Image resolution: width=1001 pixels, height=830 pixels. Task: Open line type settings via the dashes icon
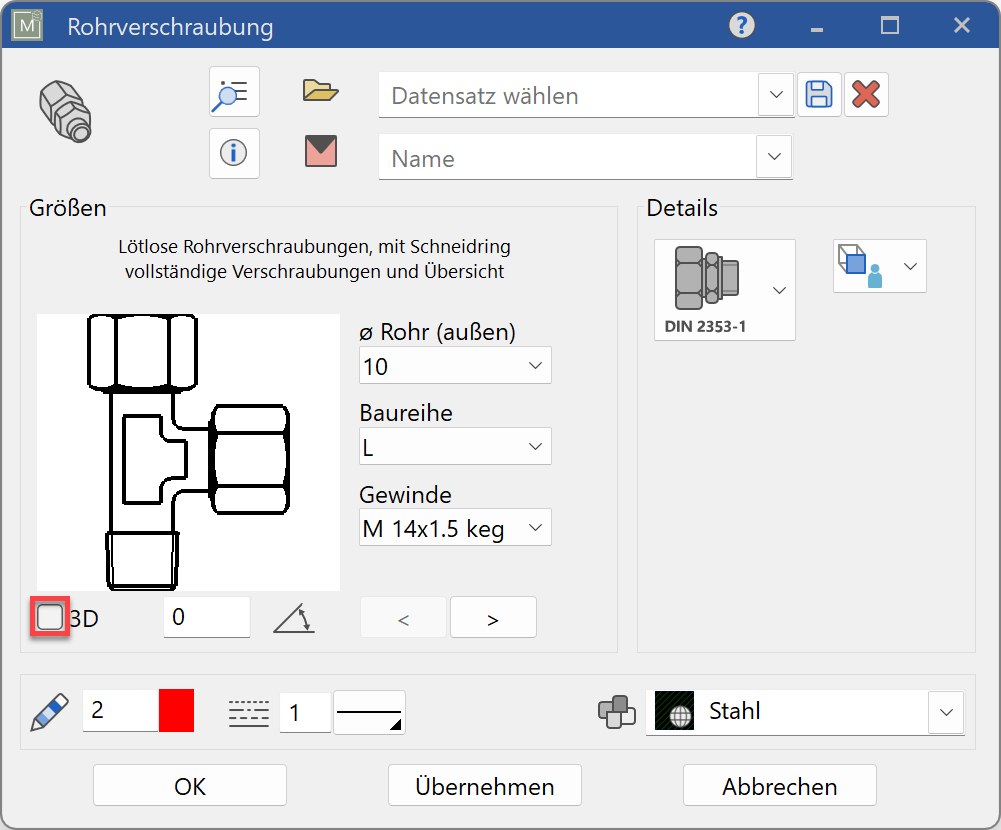click(246, 711)
